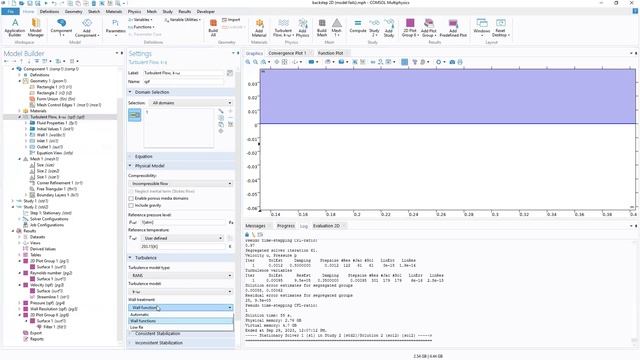Collapse the Turbulence section
Viewport: 640px width, 360px height.
pyautogui.click(x=130, y=258)
